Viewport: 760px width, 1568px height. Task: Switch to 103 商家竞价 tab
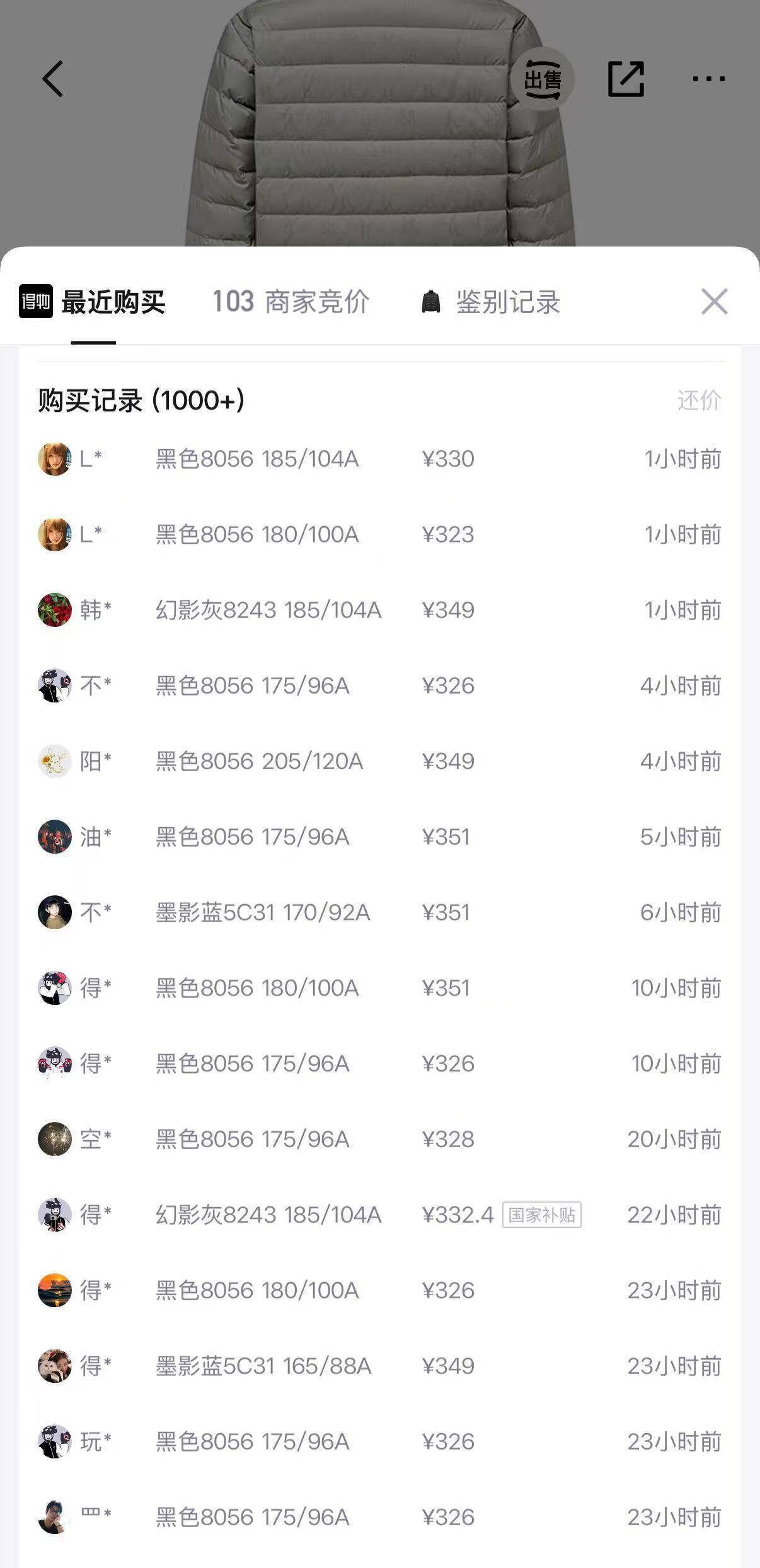coord(291,302)
